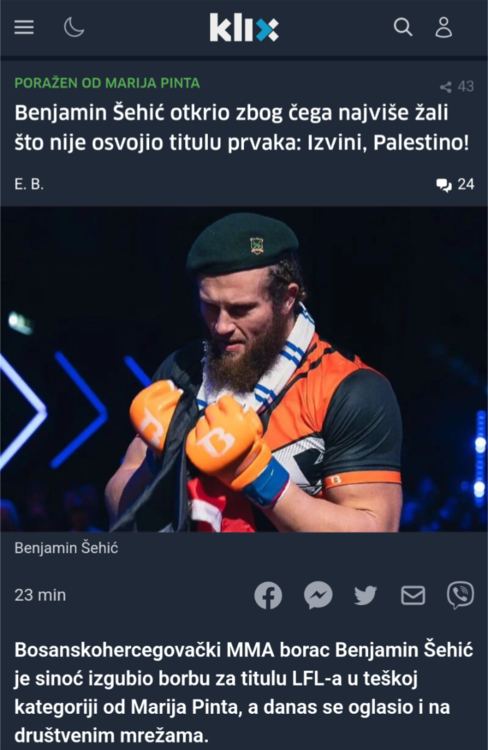Screen dimensions: 488x750
Task: Open the hamburger navigation menu
Action: pyautogui.click(x=24, y=27)
